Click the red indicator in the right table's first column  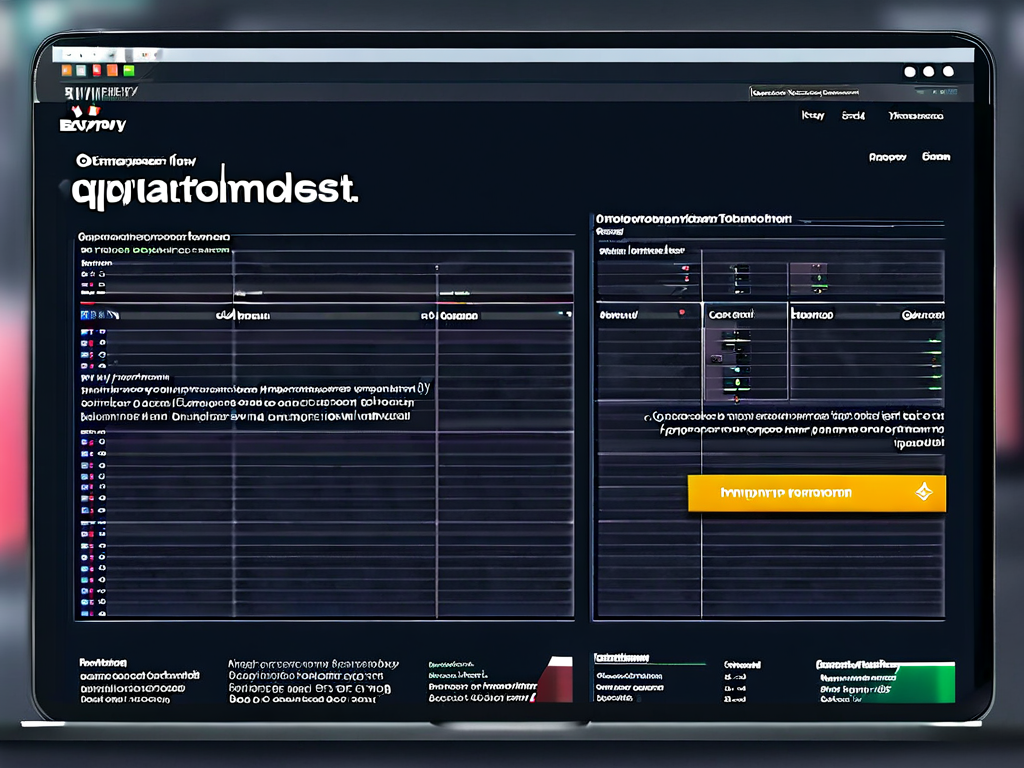click(x=682, y=313)
